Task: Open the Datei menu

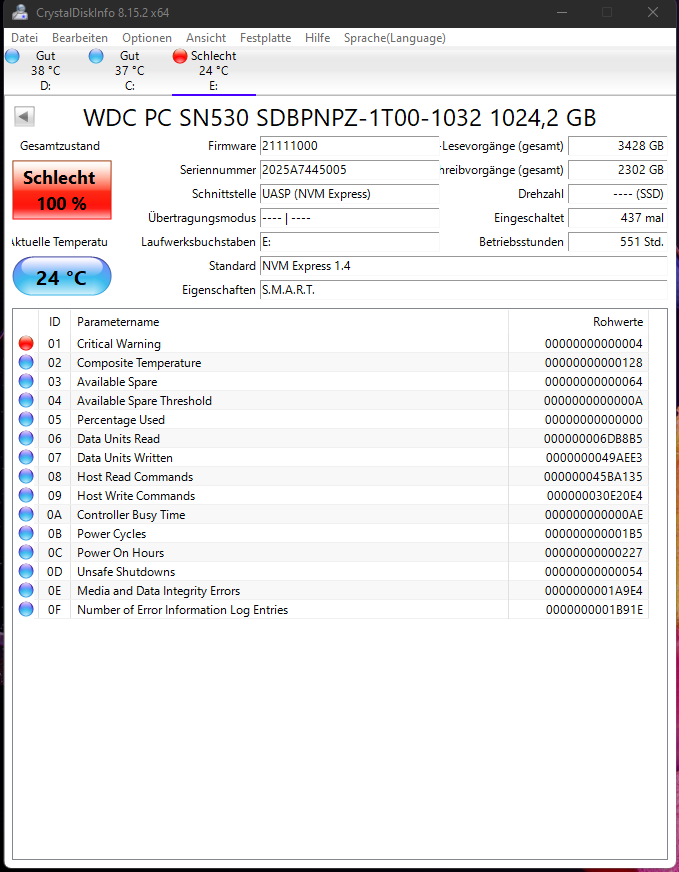Action: [x=24, y=38]
